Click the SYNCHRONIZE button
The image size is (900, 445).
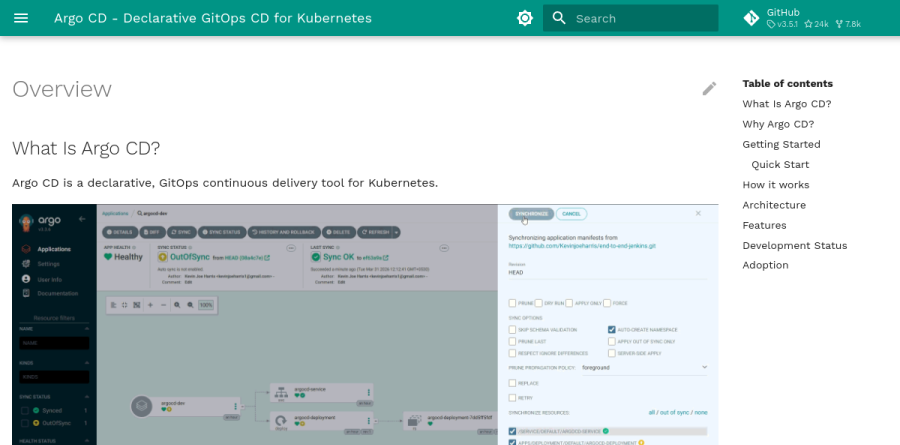coord(532,214)
